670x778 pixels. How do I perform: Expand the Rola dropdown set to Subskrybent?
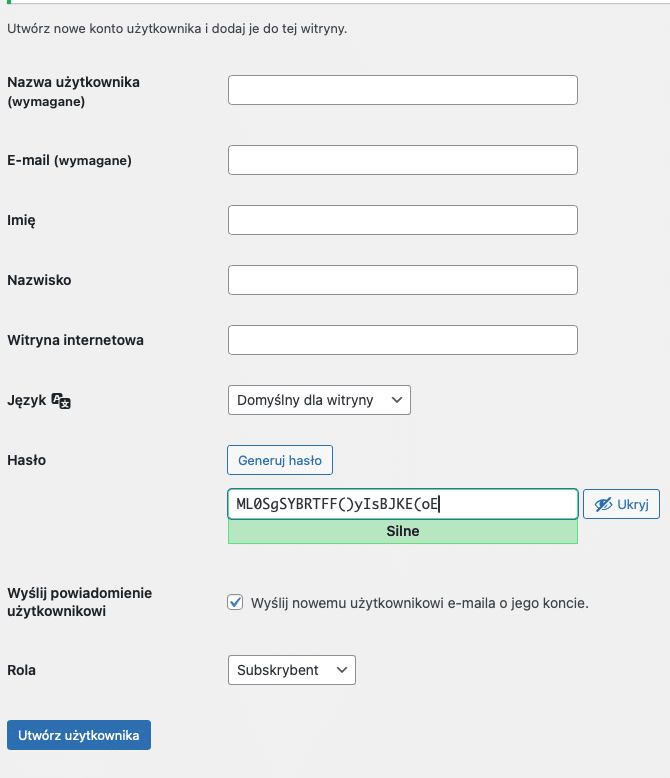point(291,670)
